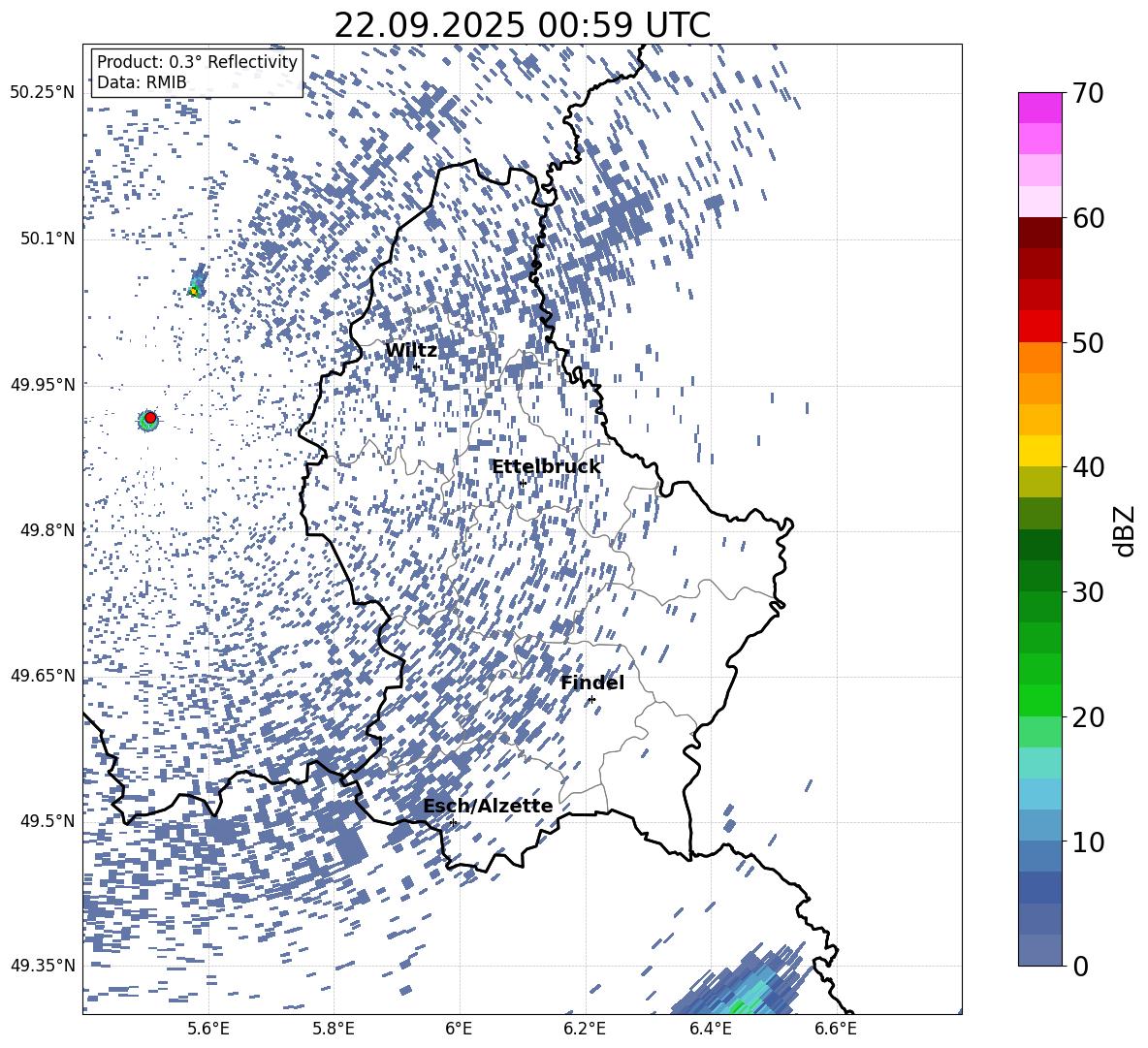This screenshot has width=1148, height=1048.
Task: Click the slate blue bottom colorbar segment
Action: pyautogui.click(x=1039, y=950)
